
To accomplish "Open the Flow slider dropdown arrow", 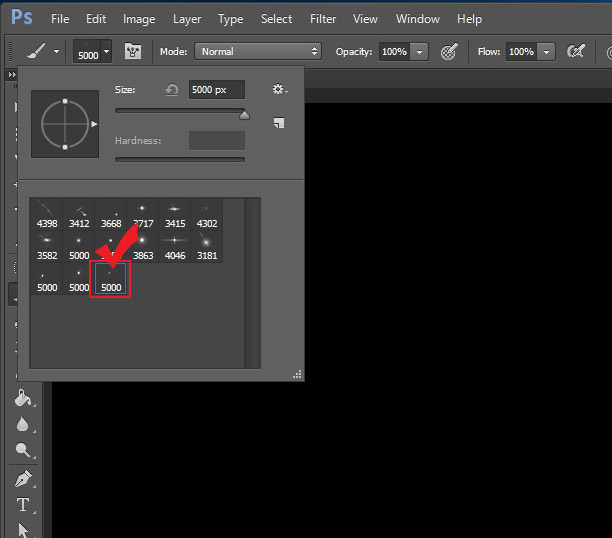I will click(x=546, y=52).
